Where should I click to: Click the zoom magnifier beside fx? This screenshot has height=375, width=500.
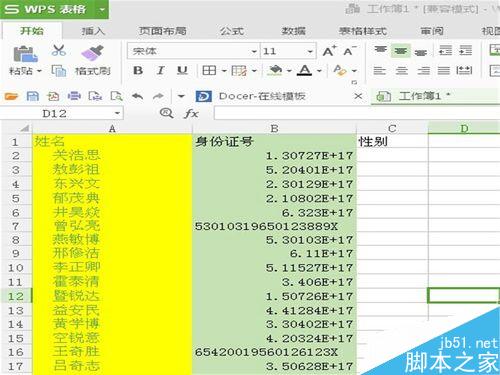click(166, 113)
